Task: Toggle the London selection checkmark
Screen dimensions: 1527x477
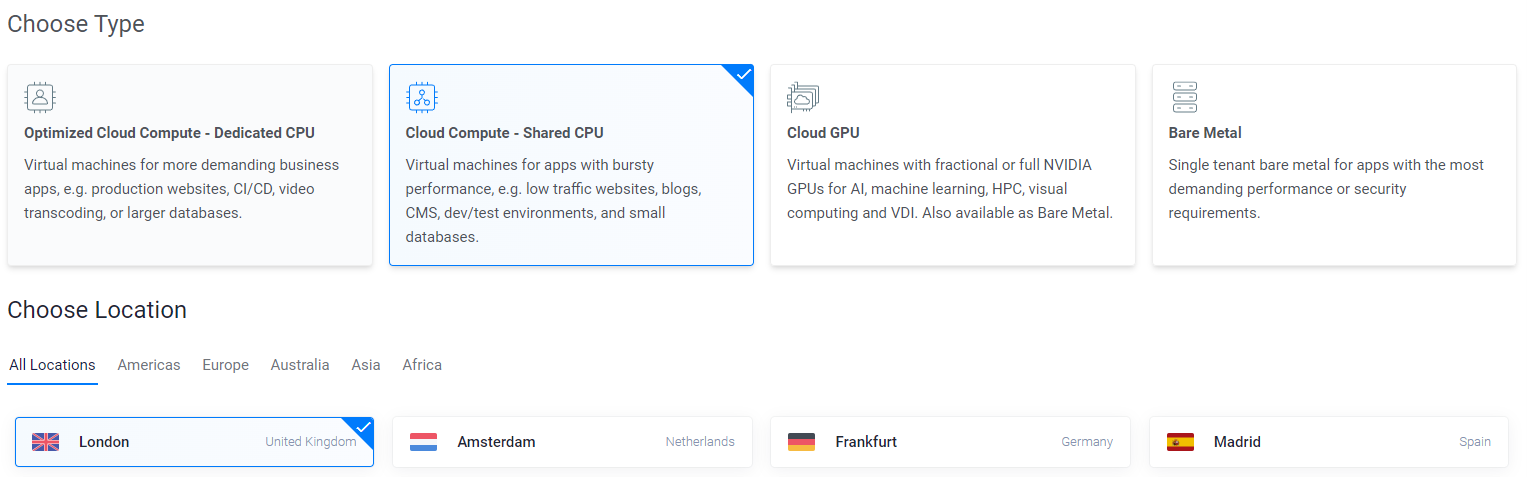Action: click(363, 428)
